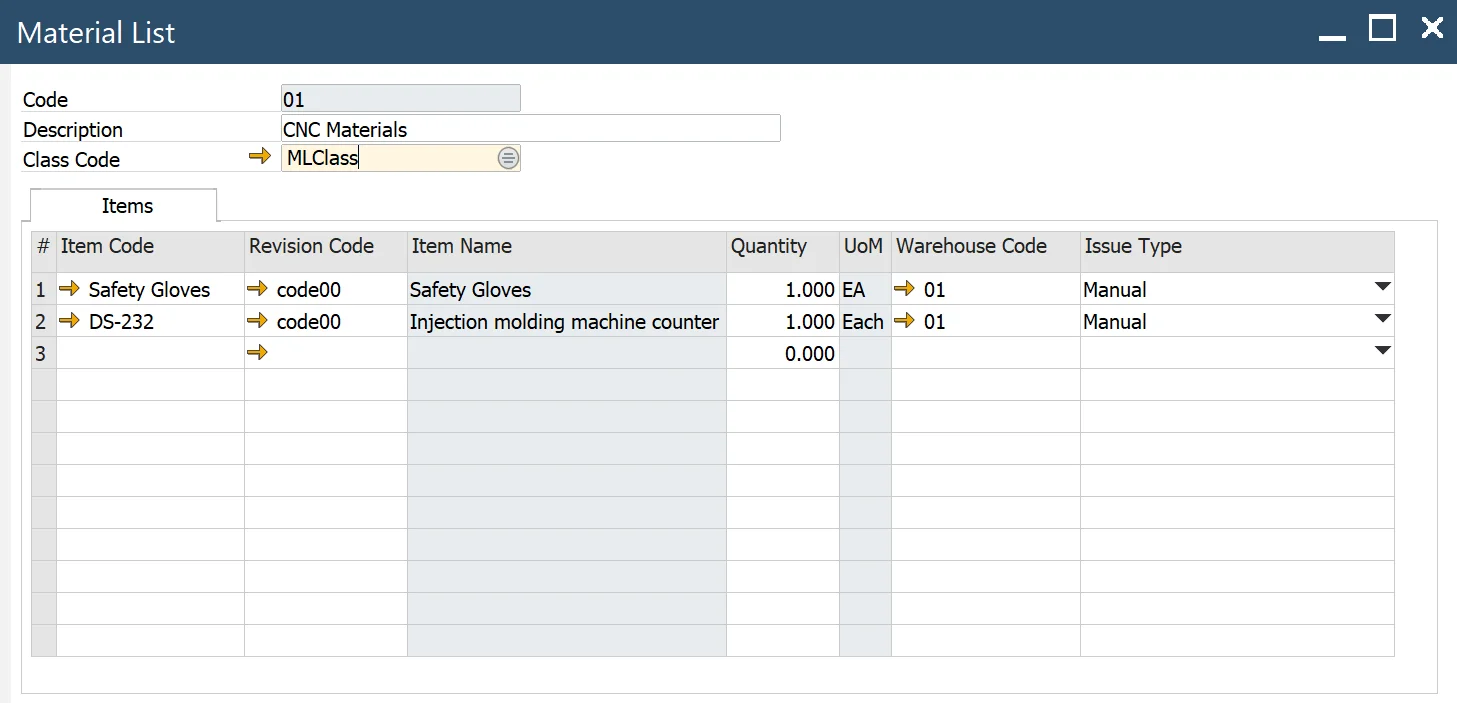Open link arrow for Safety Gloves item code
Screen dimensions: 1457x703
point(68,289)
